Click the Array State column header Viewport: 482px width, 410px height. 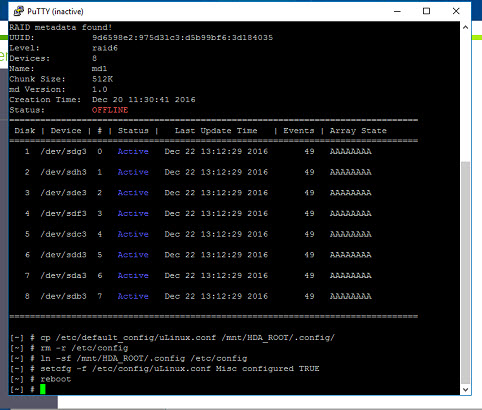point(358,131)
